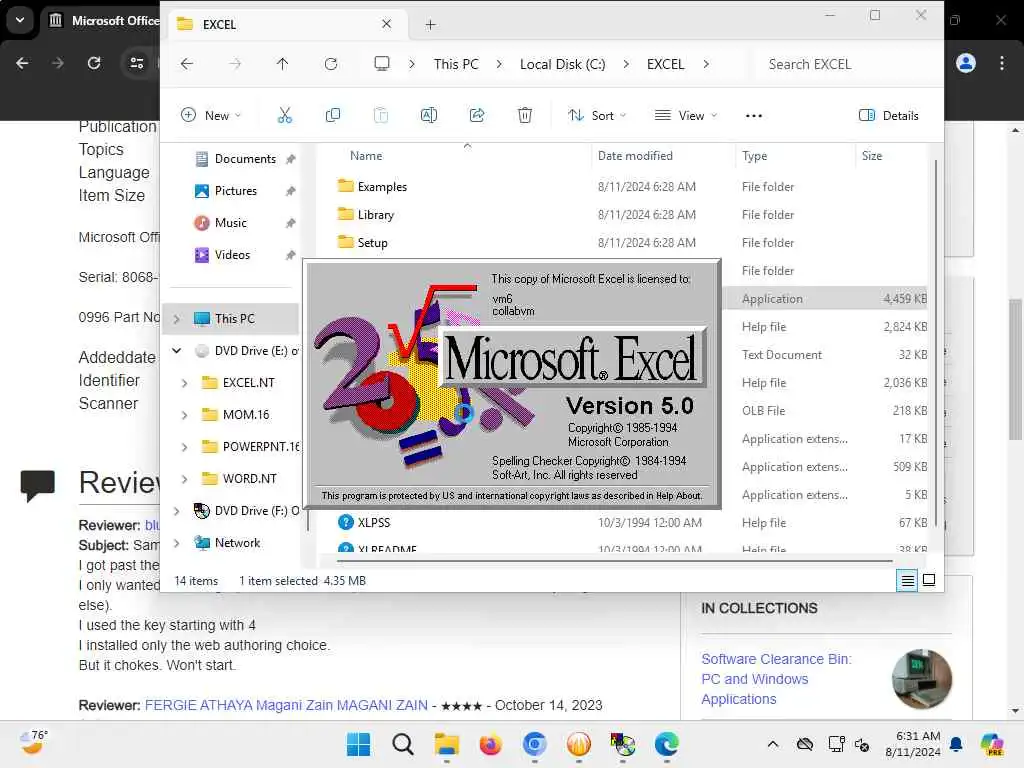Select the XLPSS help file
Viewport: 1024px width, 768px height.
[374, 522]
